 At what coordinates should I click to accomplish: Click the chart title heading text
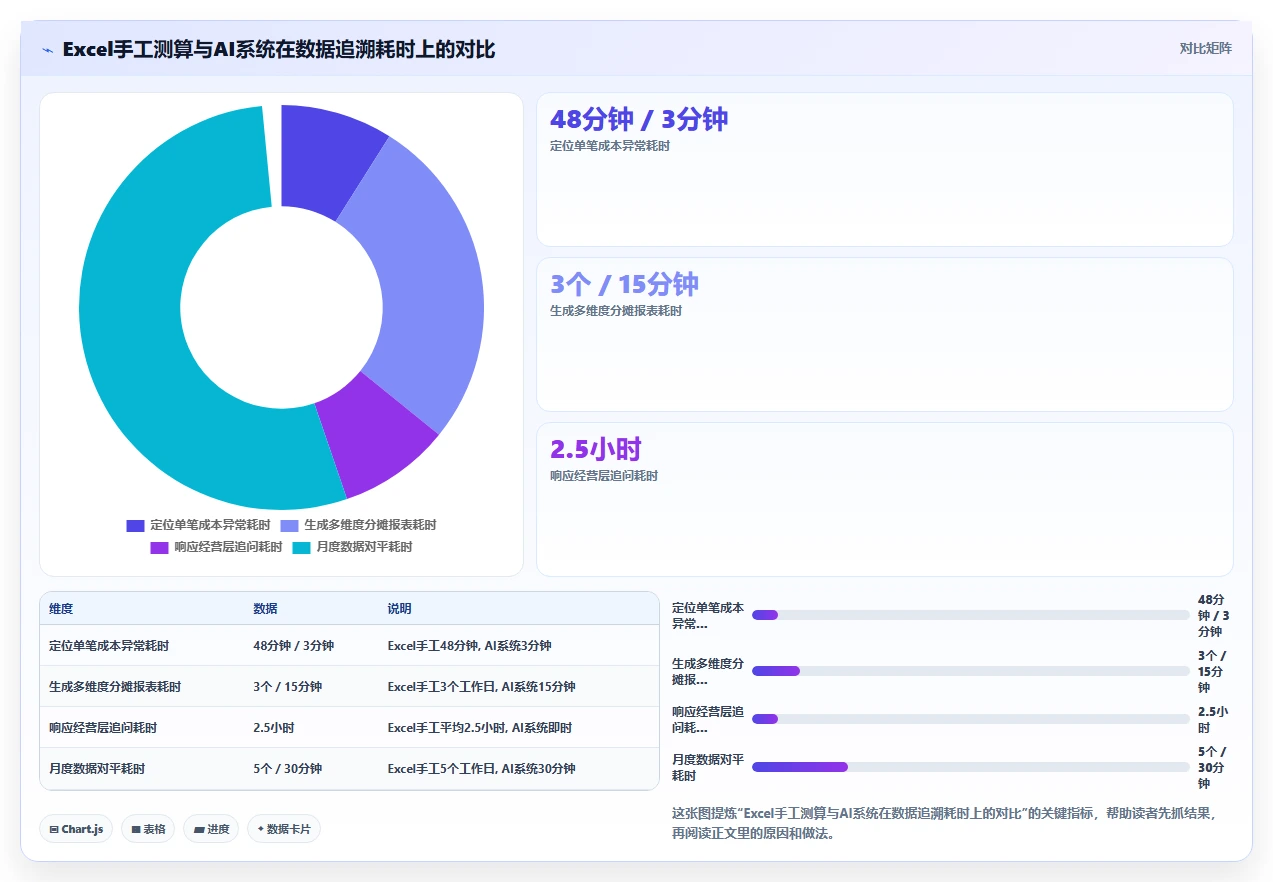tap(279, 49)
